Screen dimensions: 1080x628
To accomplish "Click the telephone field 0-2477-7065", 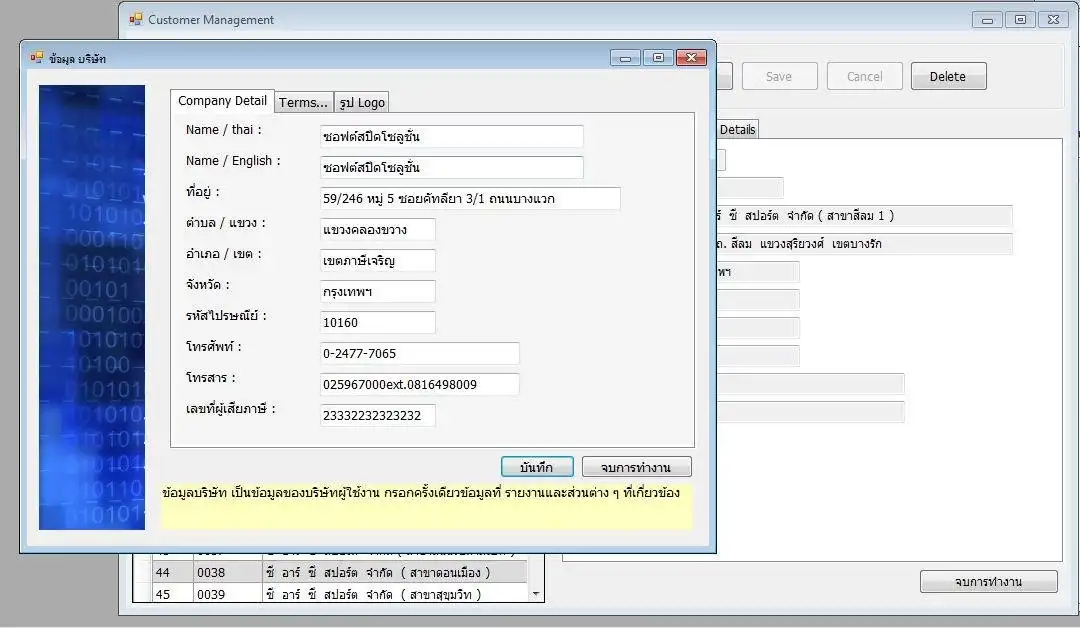I will 419,353.
